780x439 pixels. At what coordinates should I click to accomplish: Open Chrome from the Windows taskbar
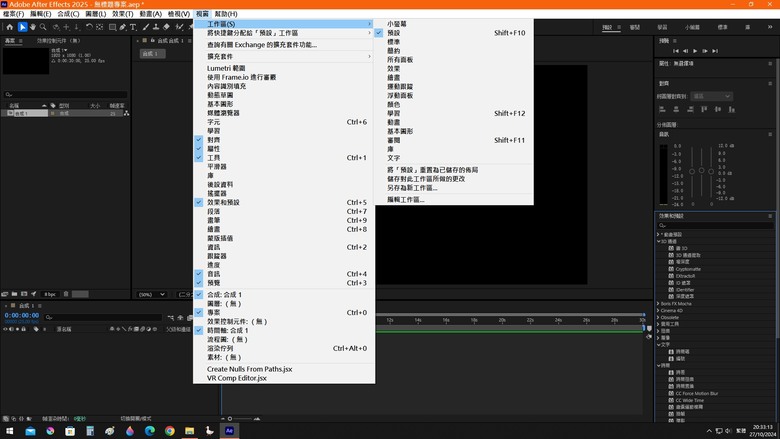tap(170, 431)
